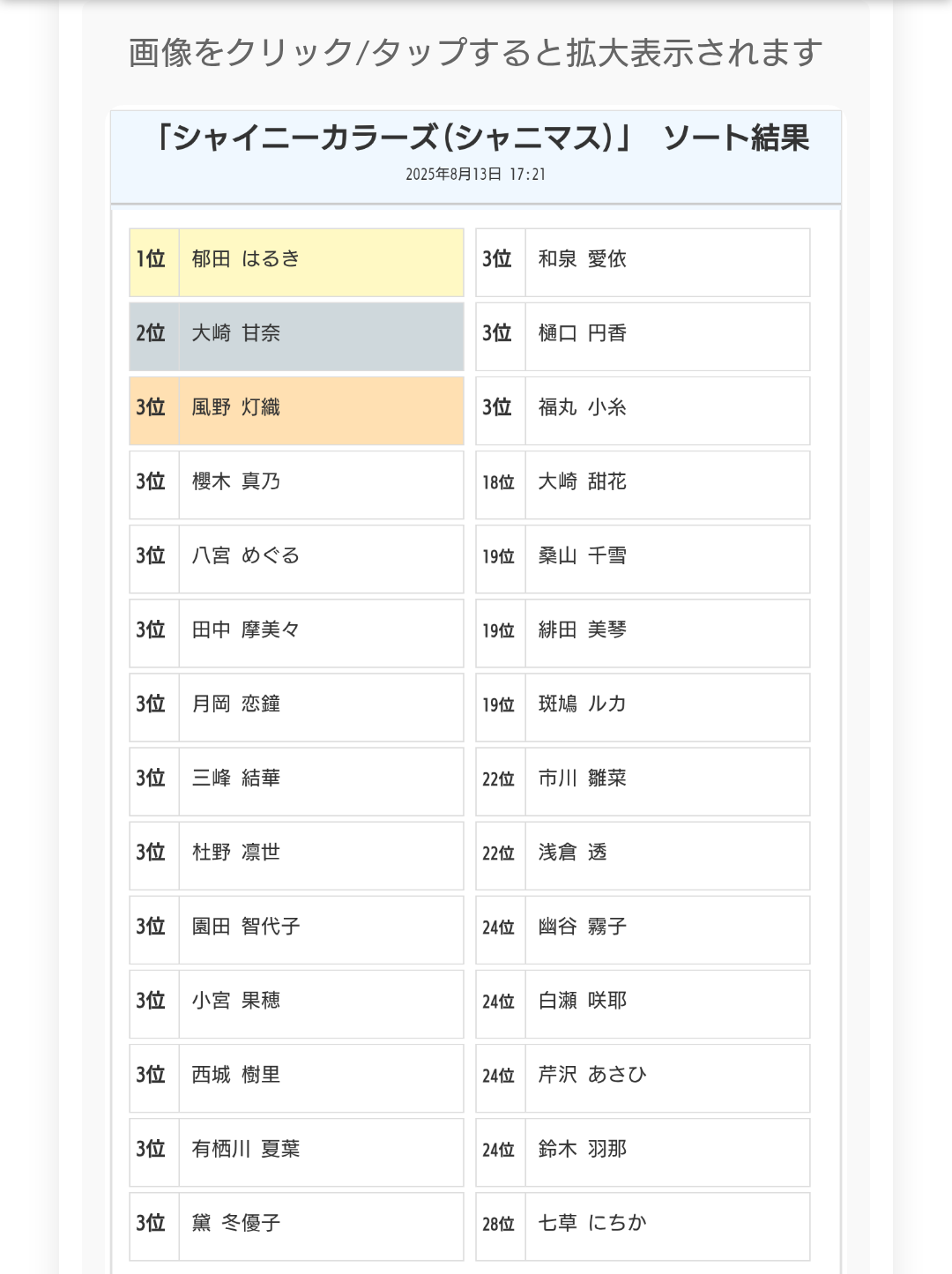Screen dimensions: 952x1274
Task: Choose the 三峰 結華 row
Action: tap(296, 780)
